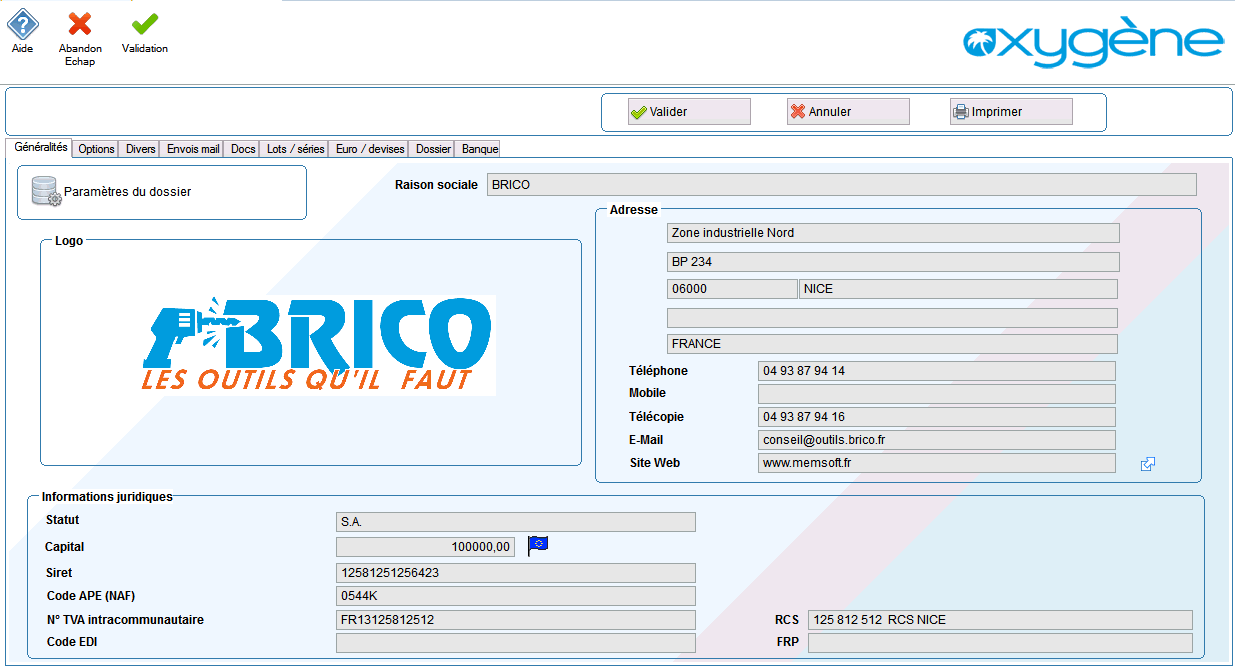The image size is (1235, 667).
Task: Click the Téléphone field 04 93 87 94 14
Action: click(937, 371)
